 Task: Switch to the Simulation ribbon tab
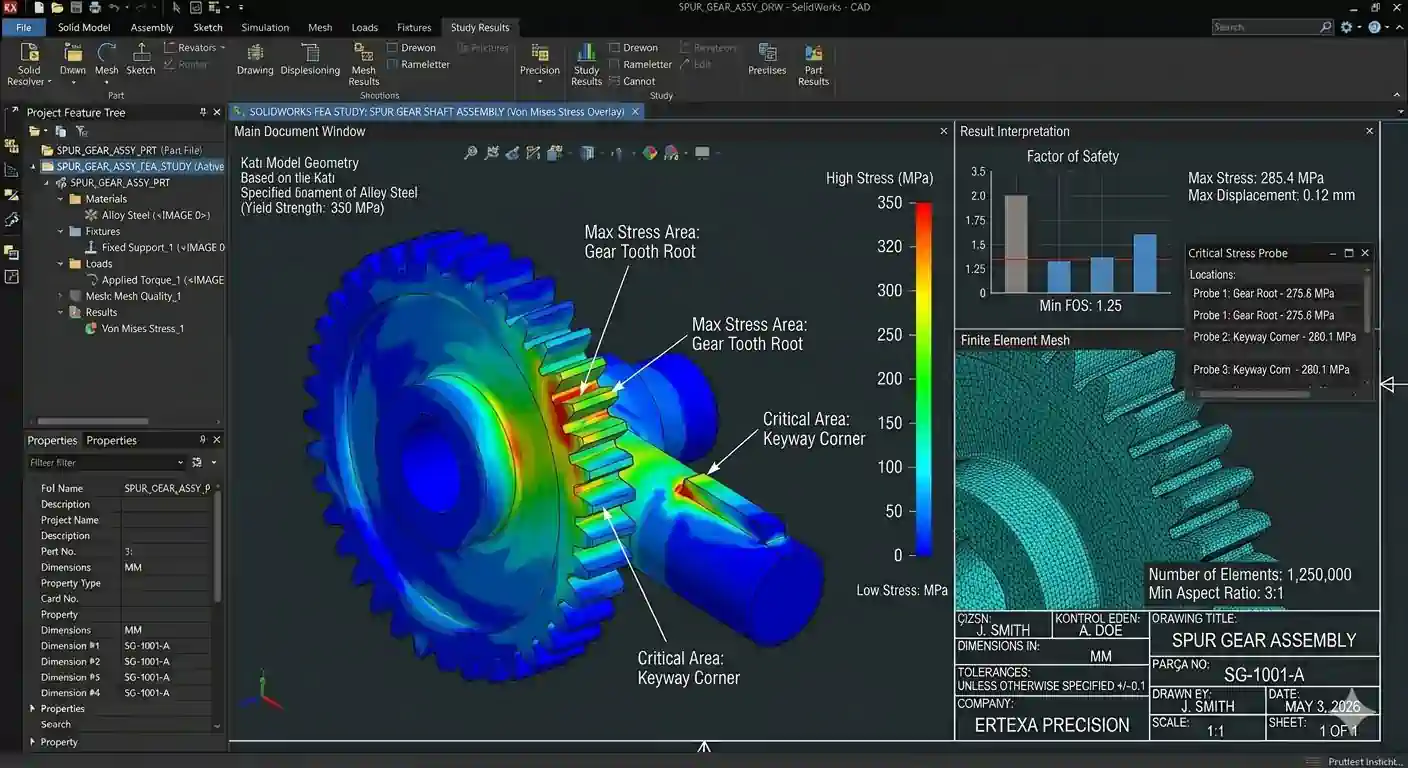tap(265, 27)
